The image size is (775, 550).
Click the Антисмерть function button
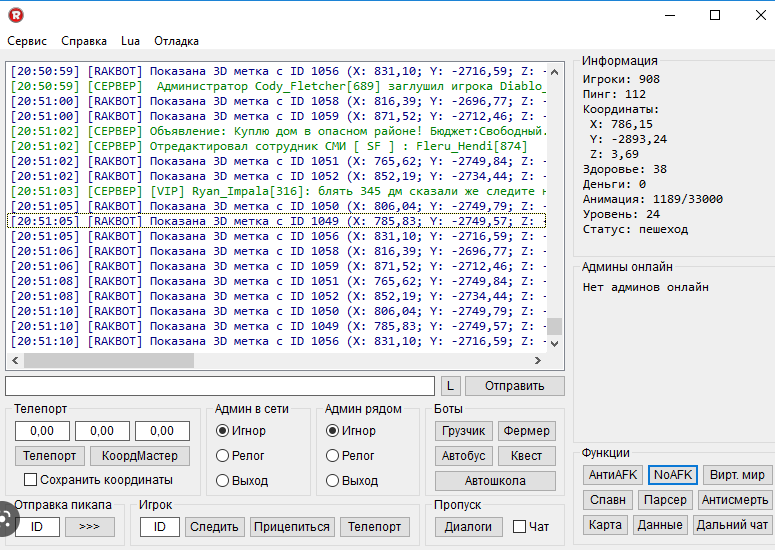[x=734, y=499]
